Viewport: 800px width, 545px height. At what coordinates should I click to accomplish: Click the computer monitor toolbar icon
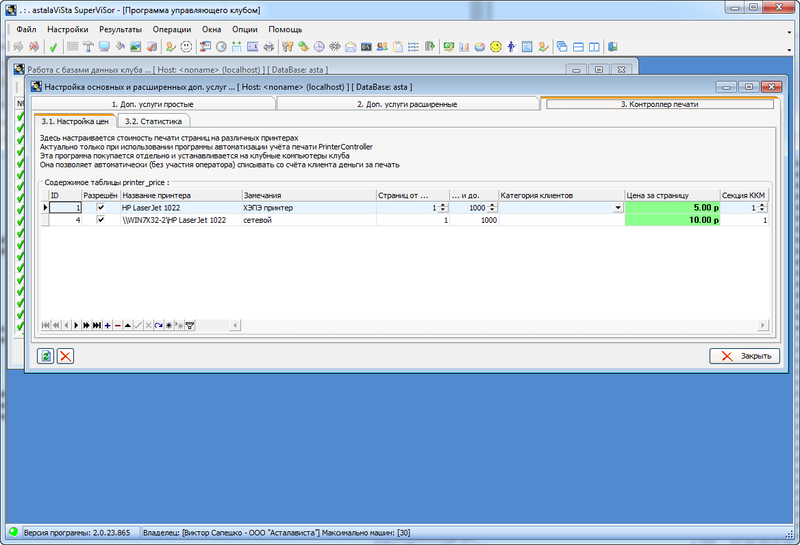104,47
